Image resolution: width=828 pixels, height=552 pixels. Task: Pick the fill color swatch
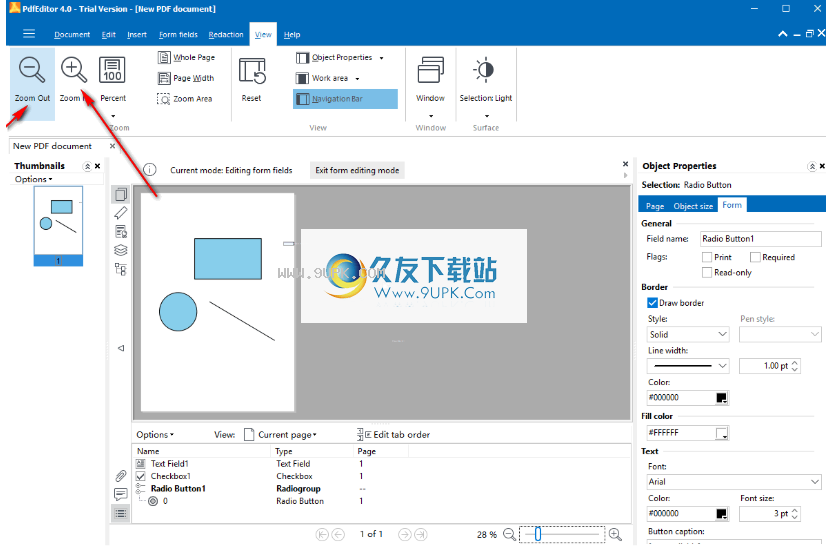721,433
